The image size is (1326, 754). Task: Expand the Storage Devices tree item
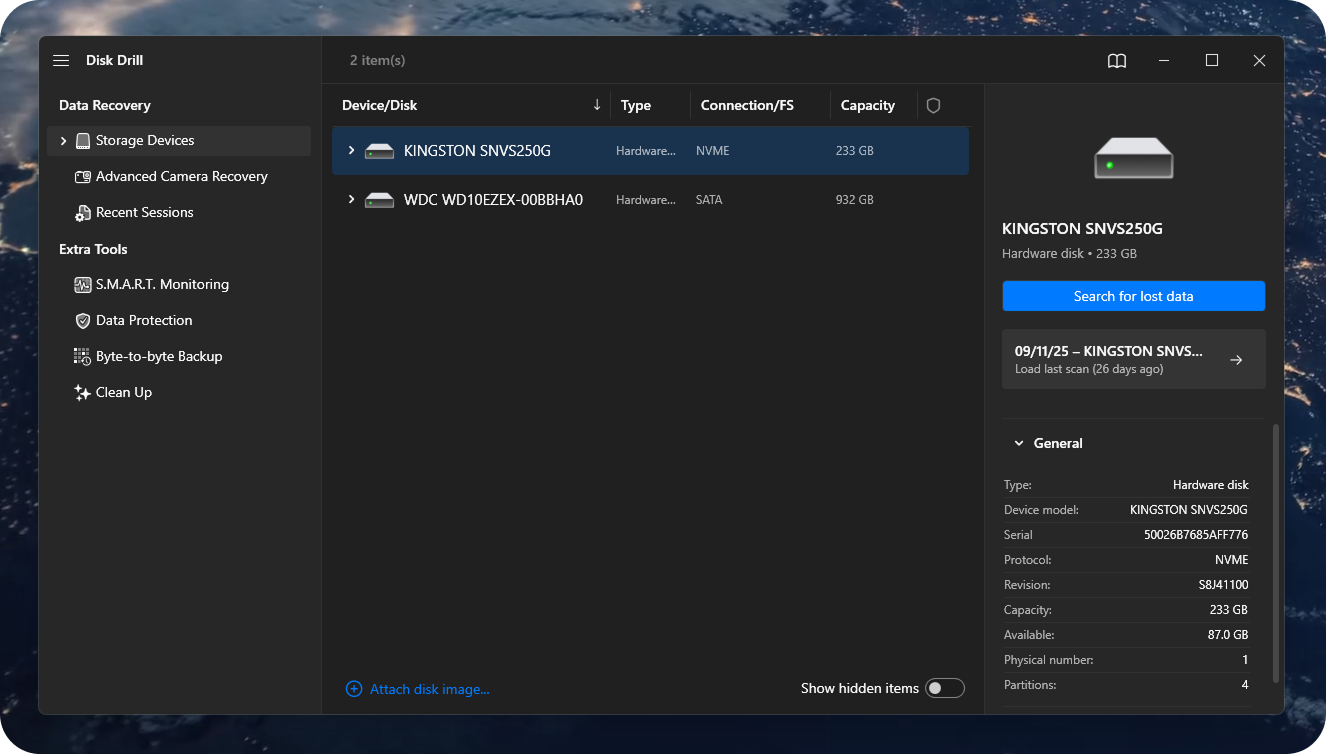pyautogui.click(x=64, y=141)
